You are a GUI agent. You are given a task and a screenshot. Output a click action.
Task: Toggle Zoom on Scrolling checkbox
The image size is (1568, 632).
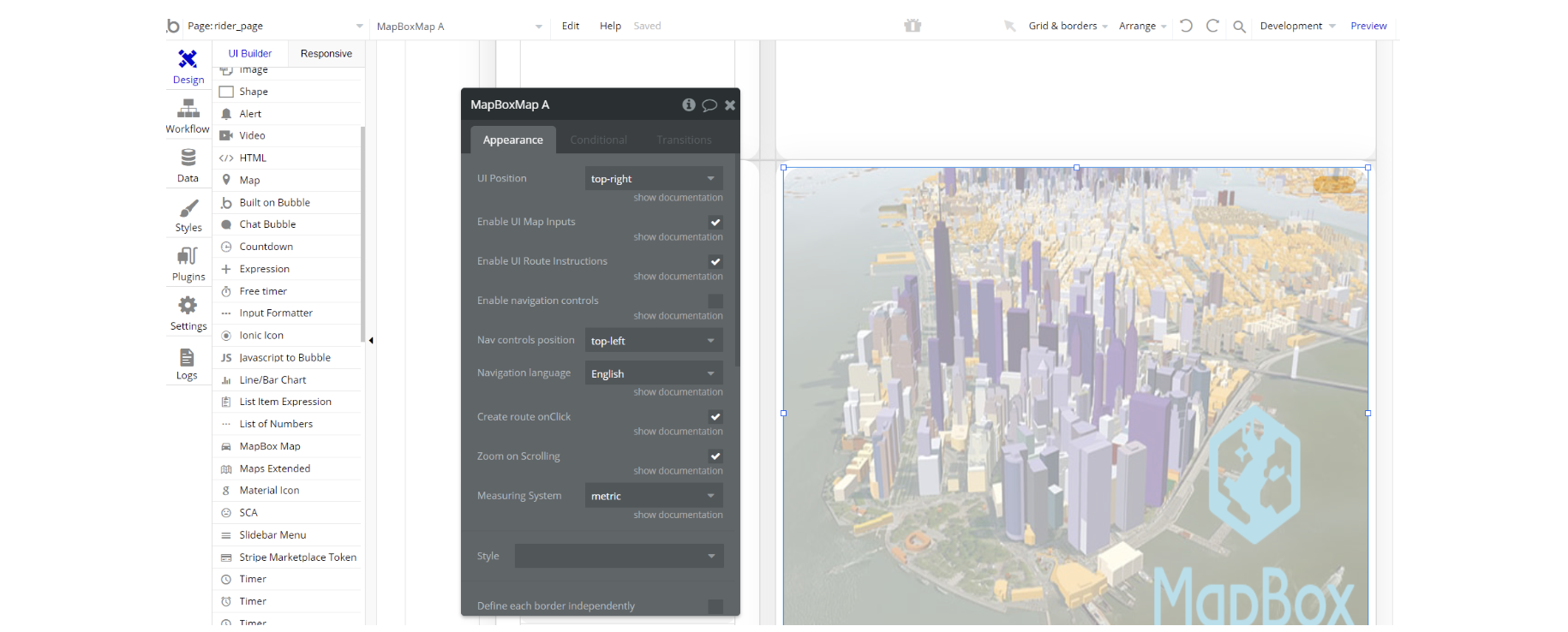(715, 456)
